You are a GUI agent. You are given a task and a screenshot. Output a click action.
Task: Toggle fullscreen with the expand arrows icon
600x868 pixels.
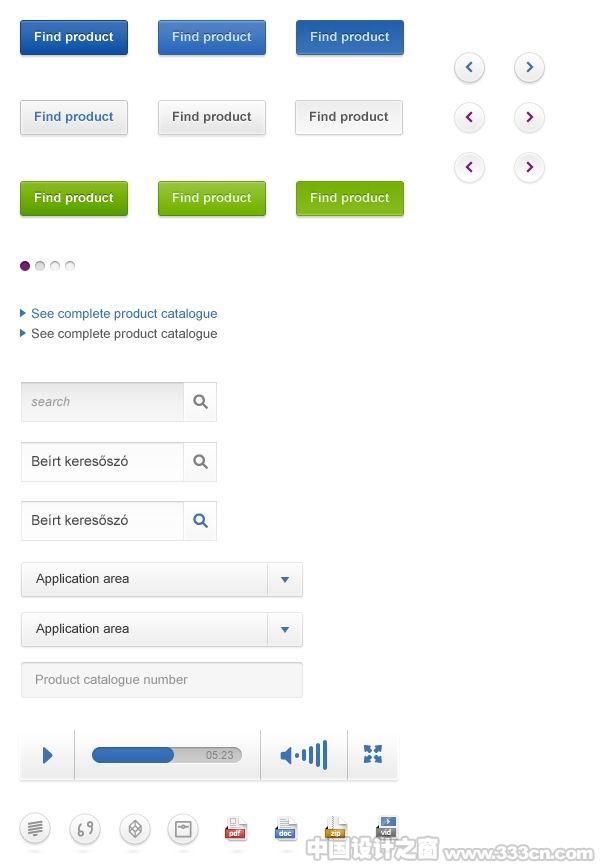(x=373, y=754)
